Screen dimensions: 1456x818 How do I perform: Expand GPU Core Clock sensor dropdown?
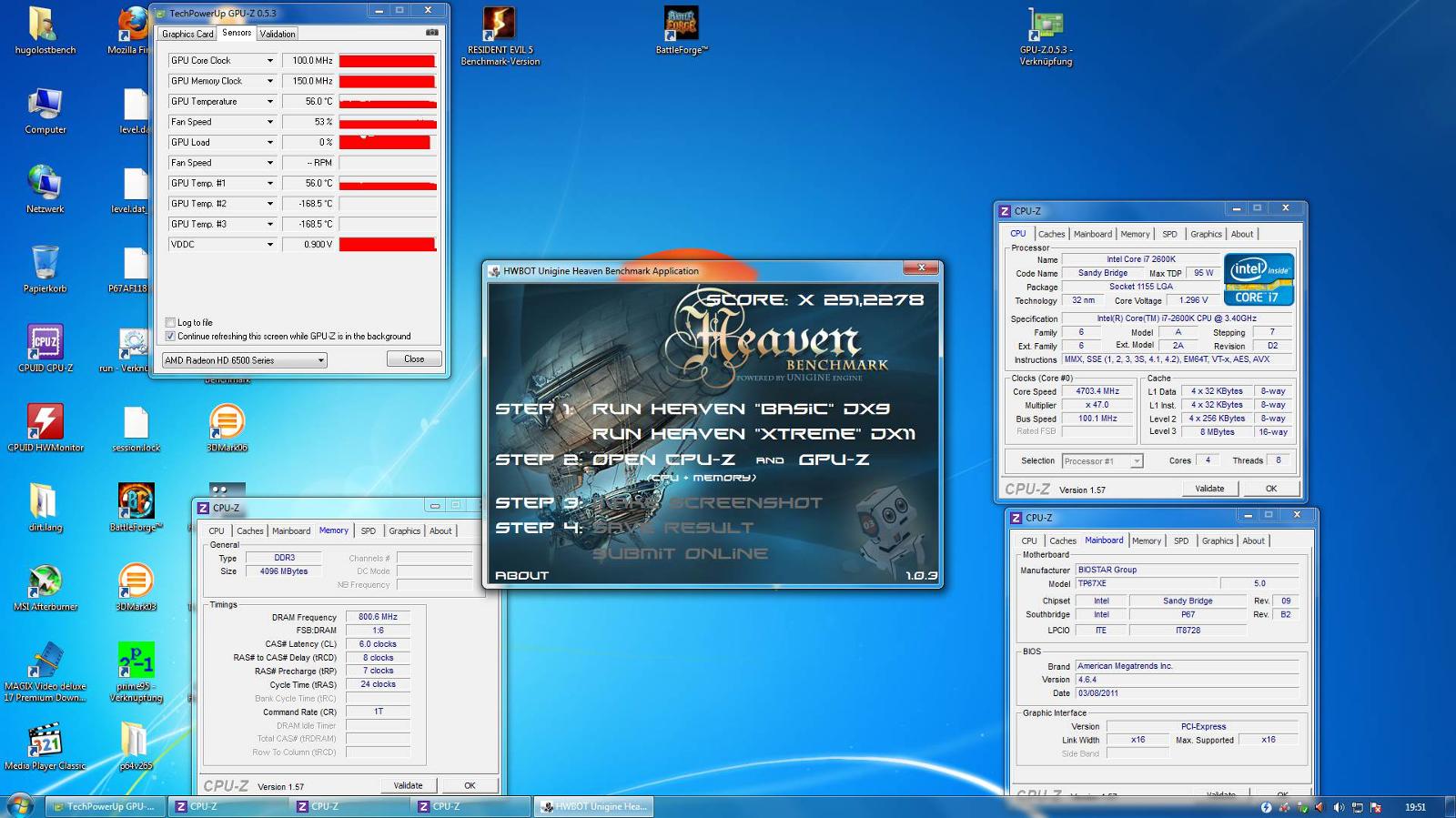[x=269, y=61]
